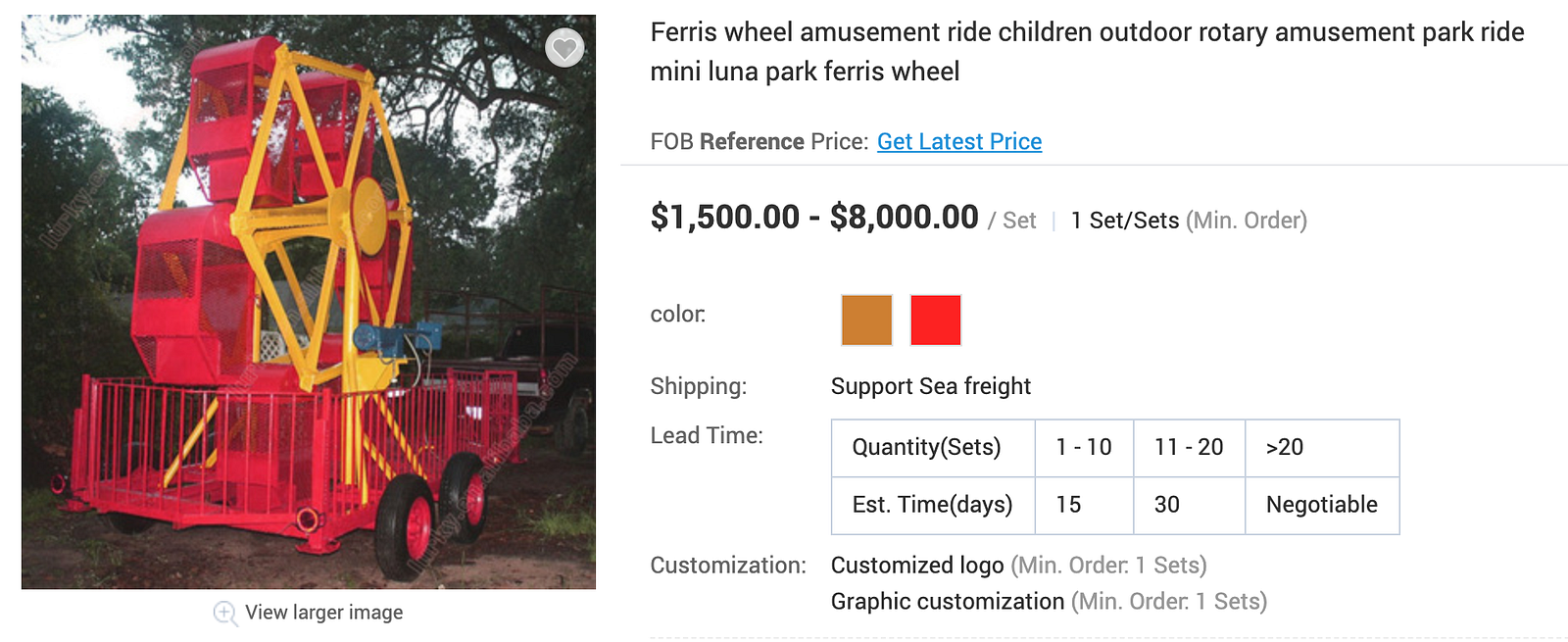
Task: Click the heart favorite icon on product image
Action: click(564, 47)
